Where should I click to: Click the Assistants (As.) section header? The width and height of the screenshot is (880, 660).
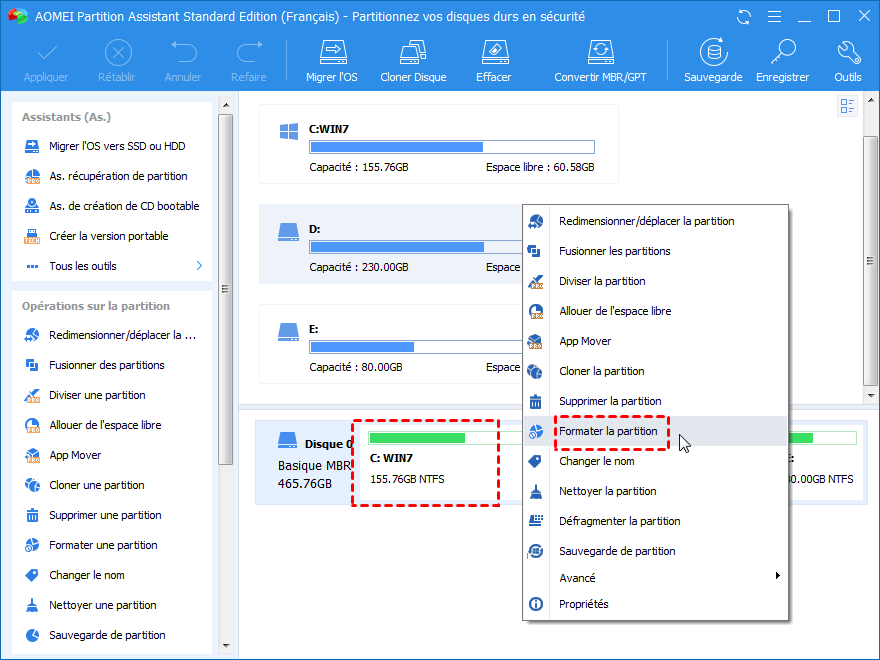66,117
